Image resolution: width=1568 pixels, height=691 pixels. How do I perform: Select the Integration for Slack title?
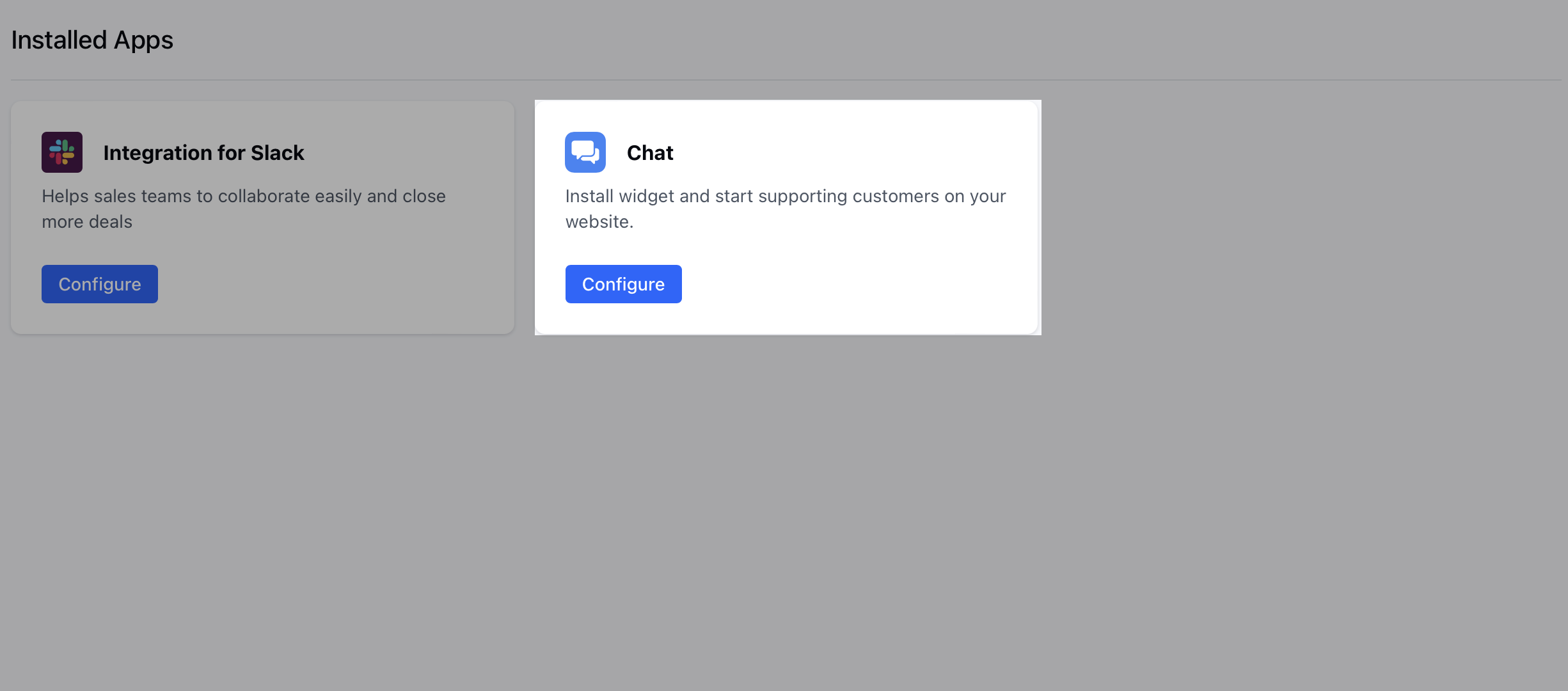pos(203,152)
